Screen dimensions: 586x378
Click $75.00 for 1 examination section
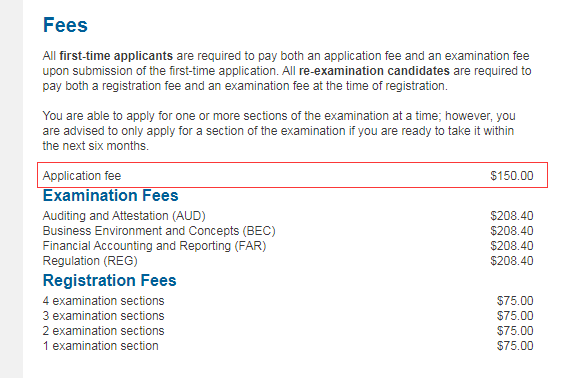click(x=515, y=345)
